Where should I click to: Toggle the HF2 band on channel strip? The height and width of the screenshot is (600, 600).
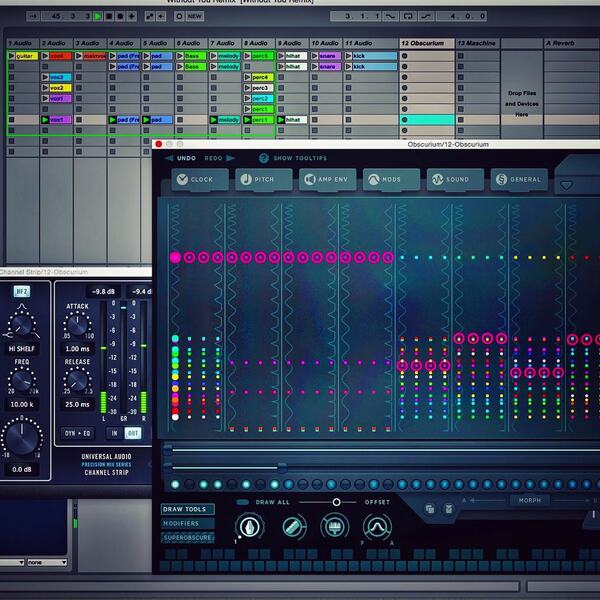[21, 292]
